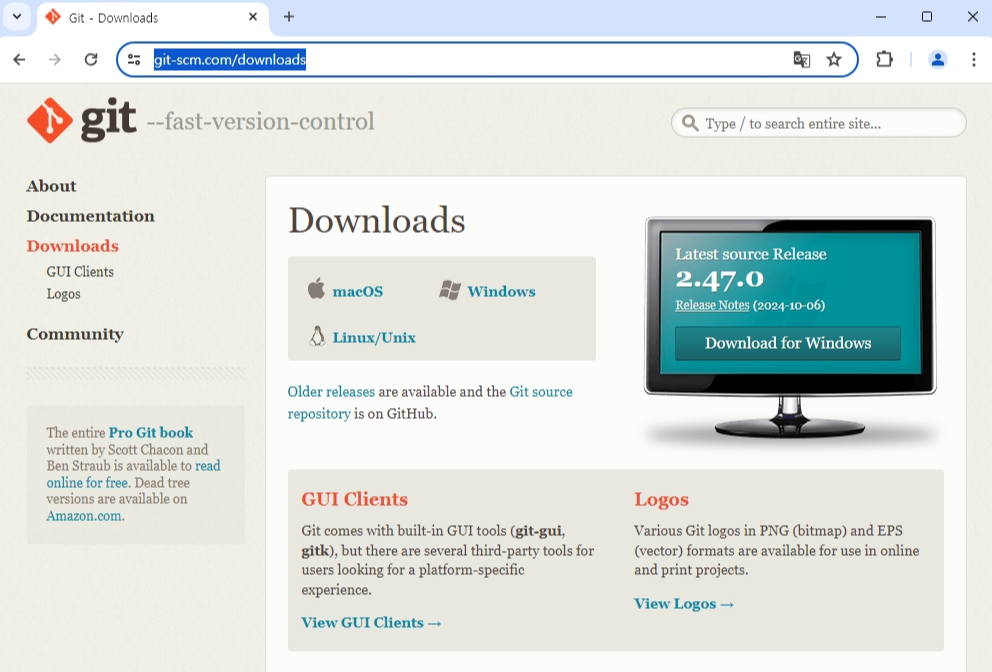The width and height of the screenshot is (992, 672).
Task: Click the magnifier icon in site search
Action: click(x=690, y=123)
